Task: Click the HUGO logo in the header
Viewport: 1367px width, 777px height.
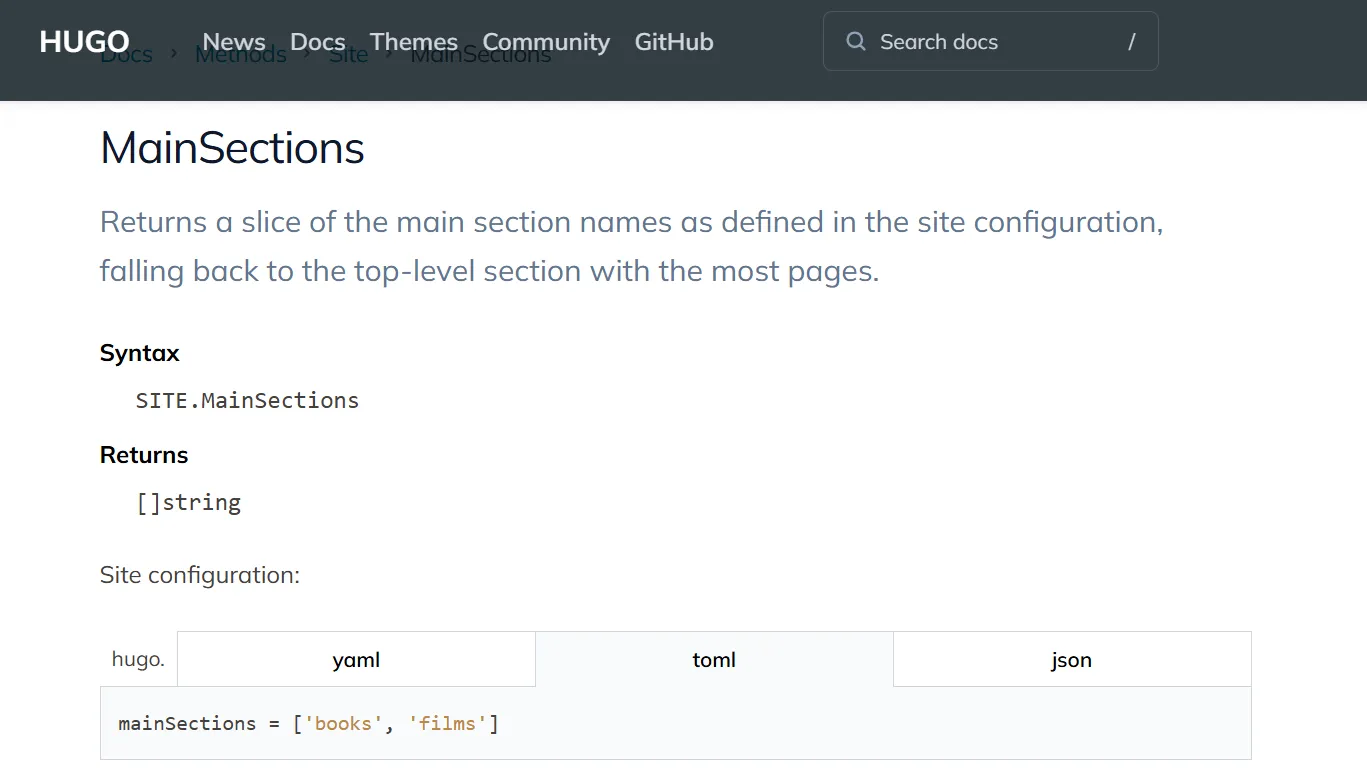Action: (x=84, y=42)
